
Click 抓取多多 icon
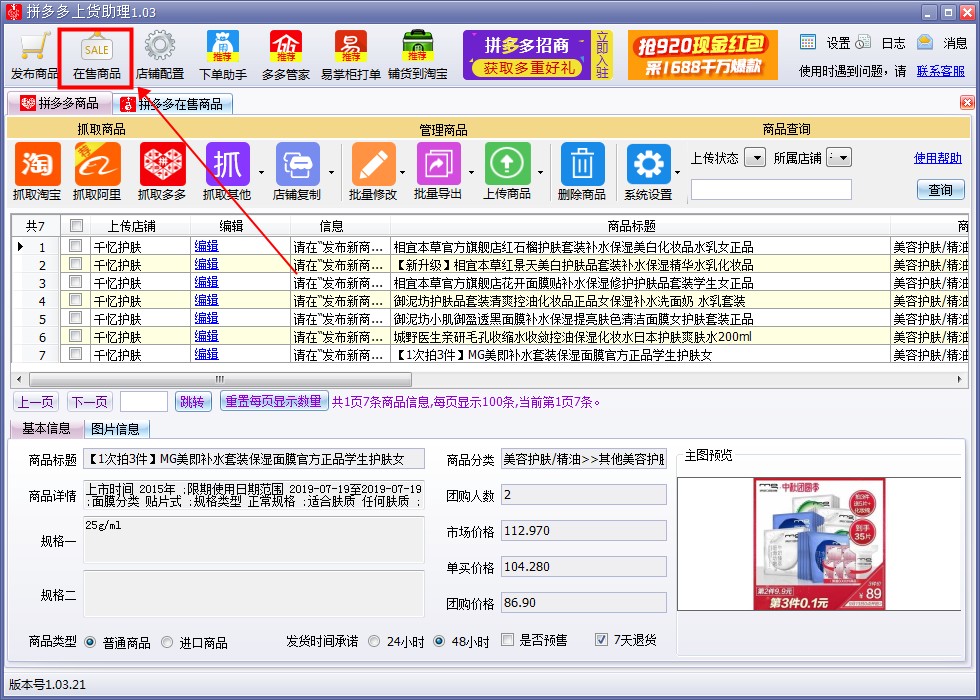(x=162, y=171)
